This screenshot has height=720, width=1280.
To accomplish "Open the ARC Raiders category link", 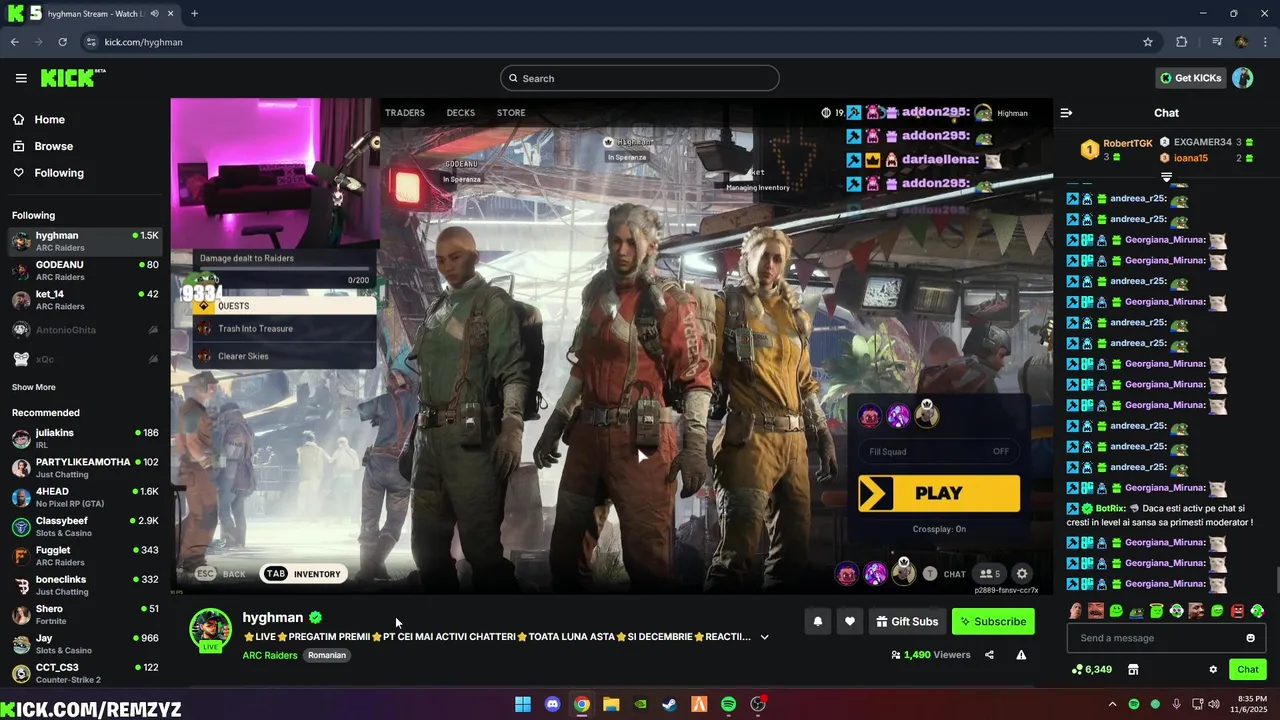I will 270,655.
